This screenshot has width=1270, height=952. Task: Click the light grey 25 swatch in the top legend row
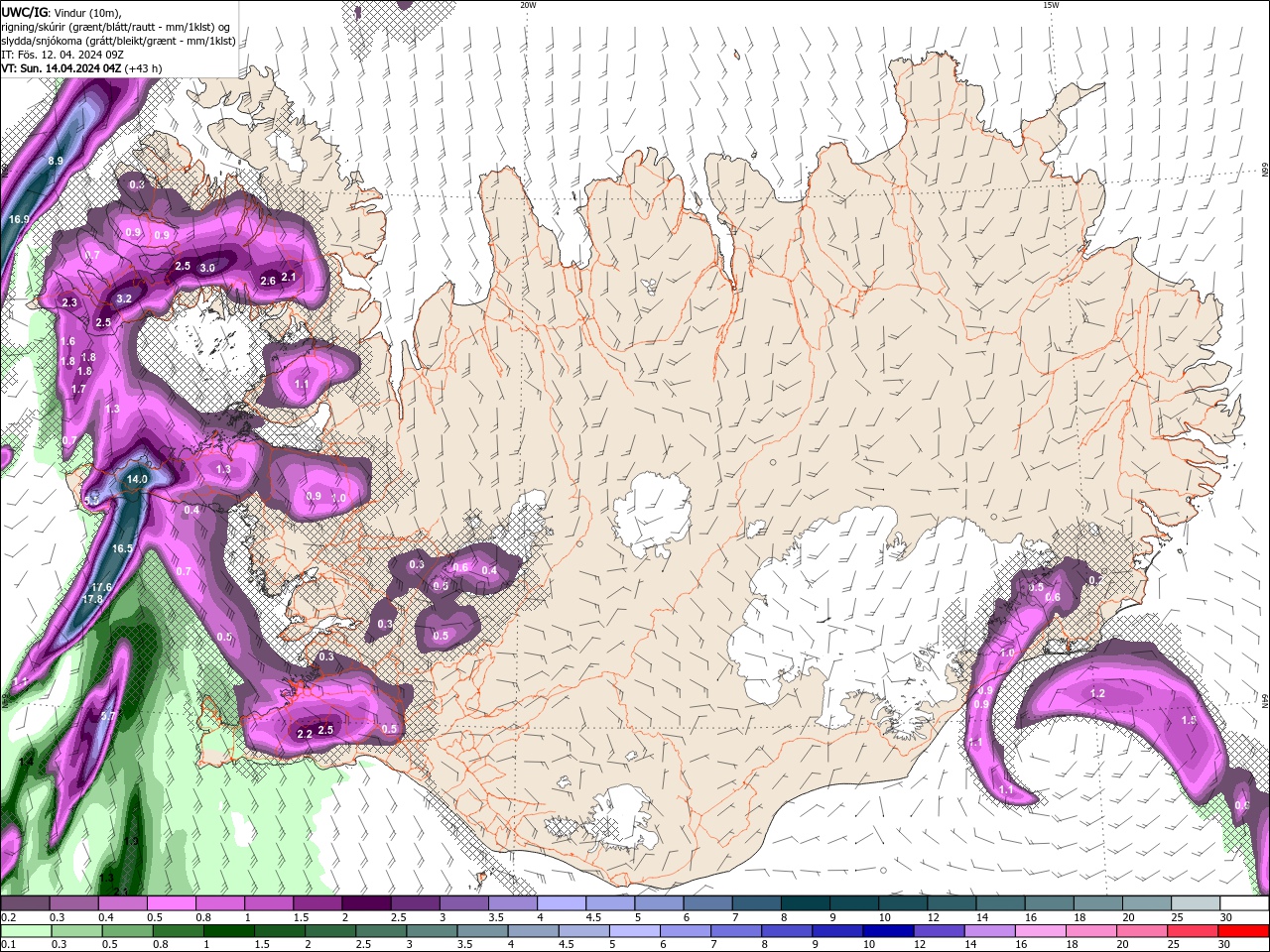(1196, 903)
